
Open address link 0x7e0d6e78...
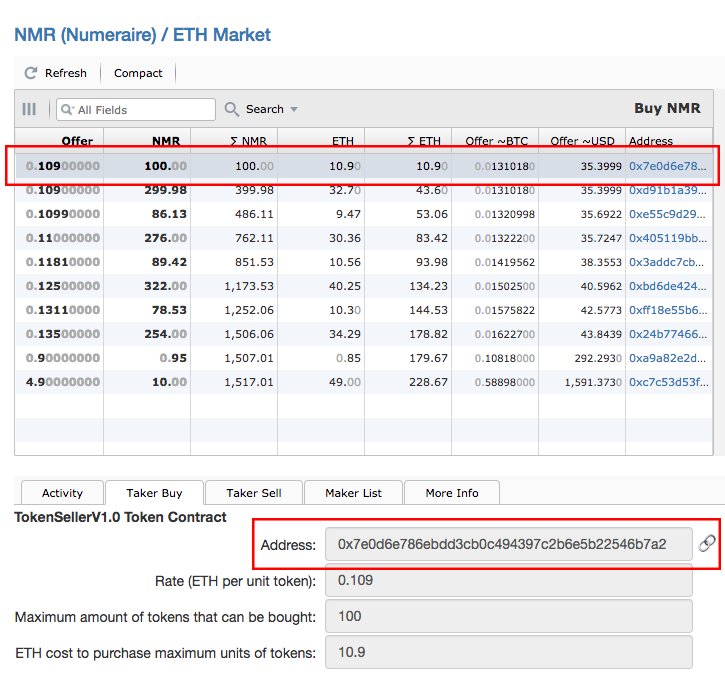(x=668, y=166)
